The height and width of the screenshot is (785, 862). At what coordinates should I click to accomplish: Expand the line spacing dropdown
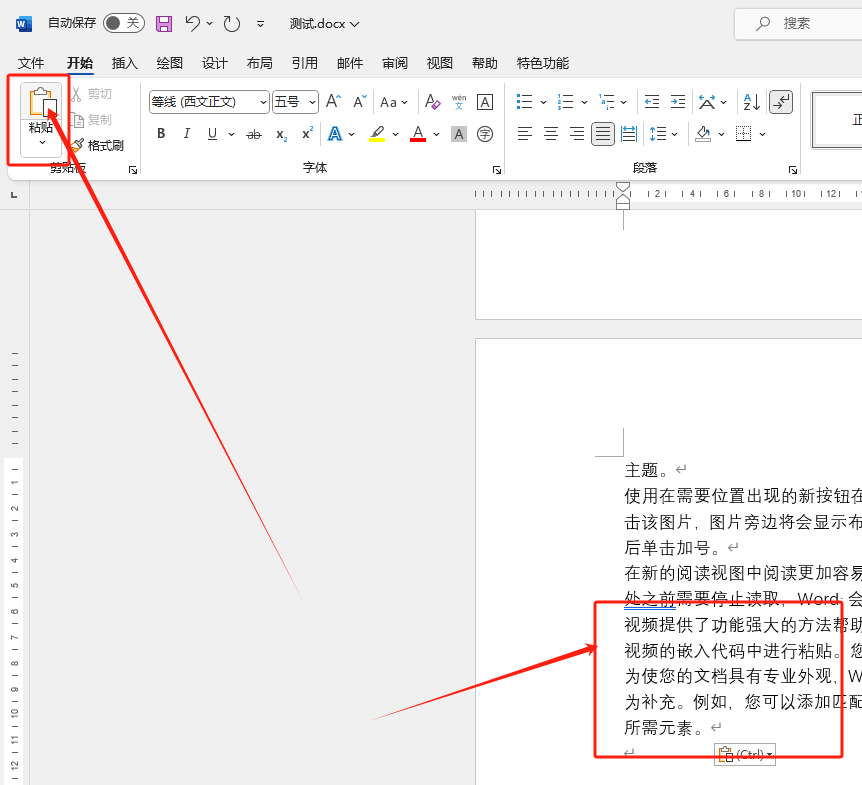[674, 134]
